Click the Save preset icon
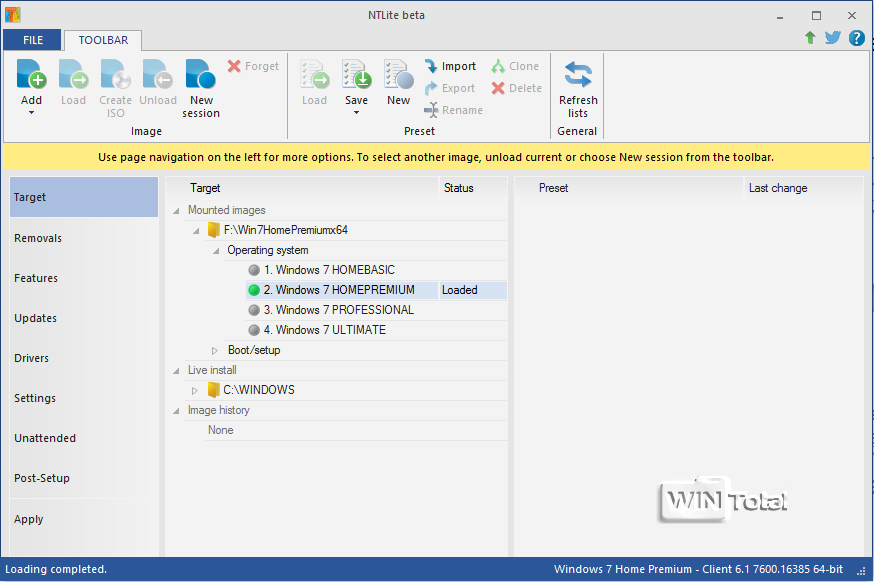This screenshot has width=874, height=582. click(356, 75)
